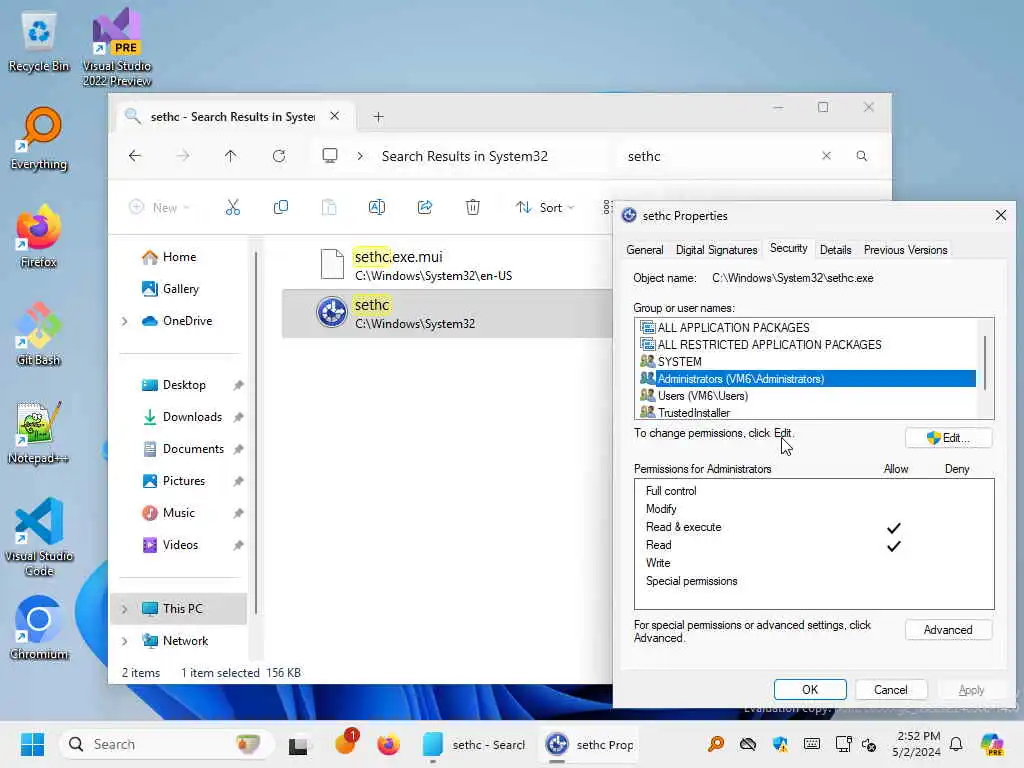
Task: Click the group names list scrollbar
Action: pyautogui.click(x=985, y=363)
